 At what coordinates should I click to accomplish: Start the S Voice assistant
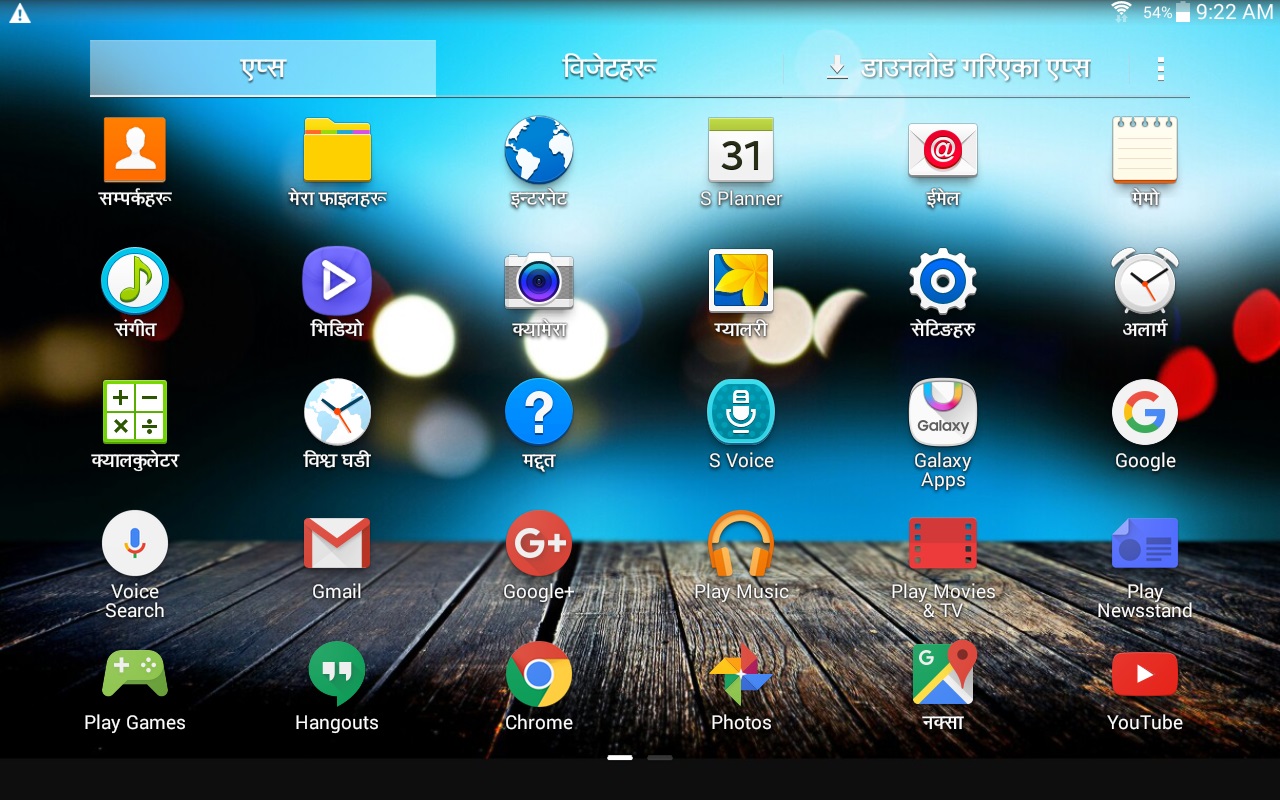740,411
